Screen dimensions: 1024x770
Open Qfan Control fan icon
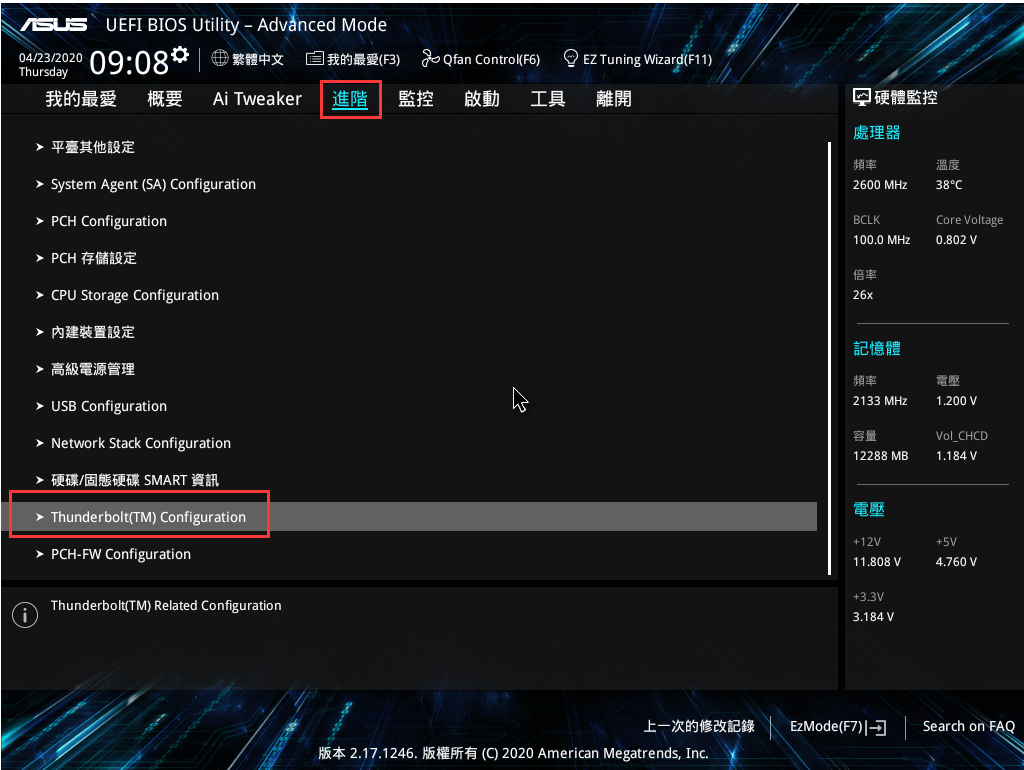coord(431,59)
